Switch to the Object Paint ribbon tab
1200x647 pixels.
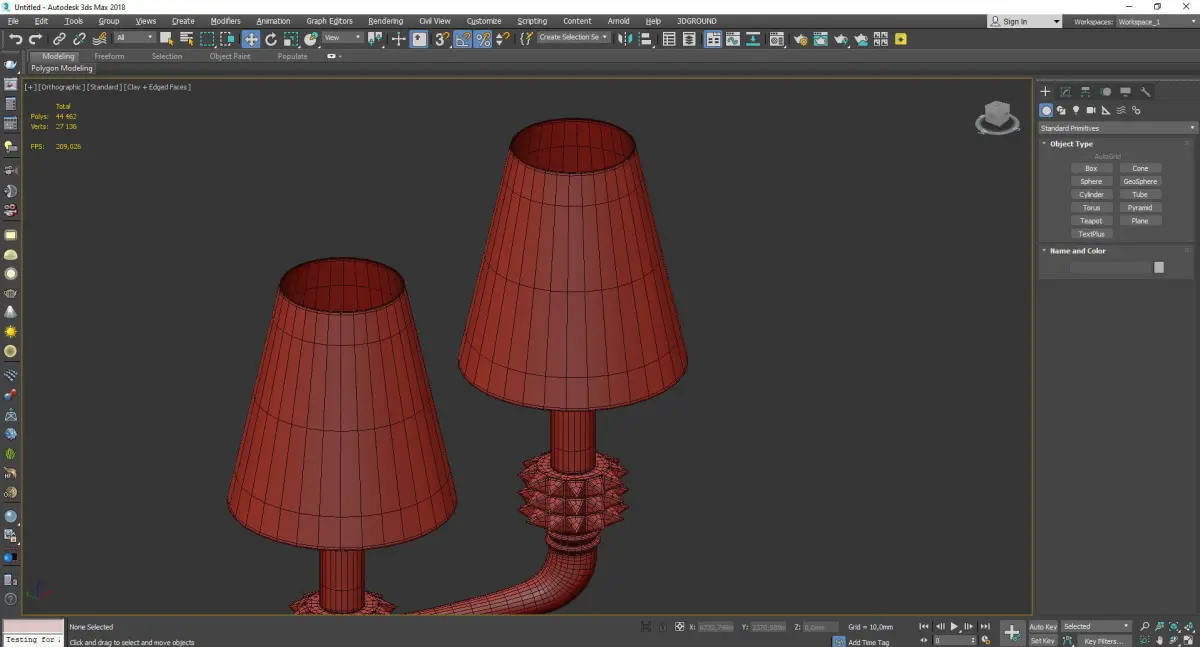click(x=230, y=57)
